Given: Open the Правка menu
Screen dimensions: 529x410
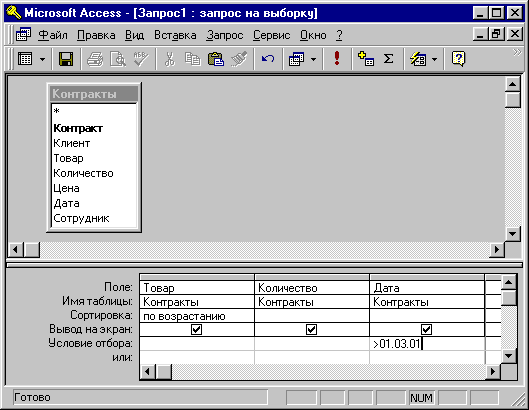Looking at the screenshot, I should [x=96, y=35].
